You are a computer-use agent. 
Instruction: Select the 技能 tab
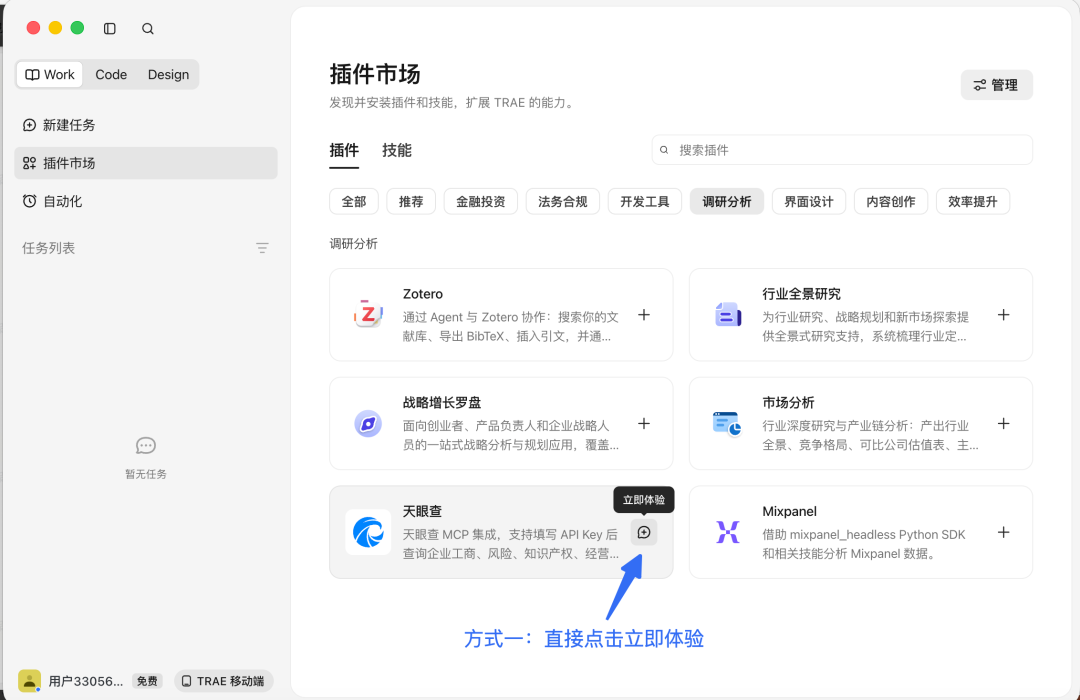(x=397, y=150)
